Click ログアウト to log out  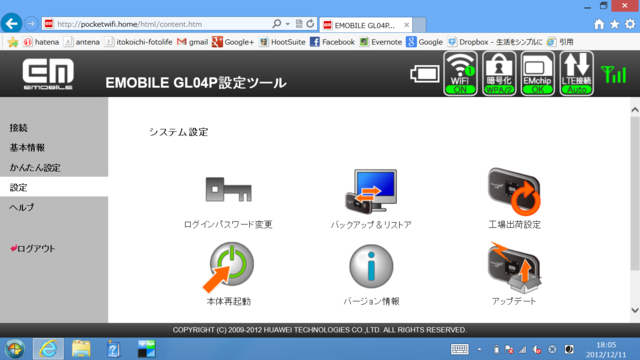tap(33, 249)
